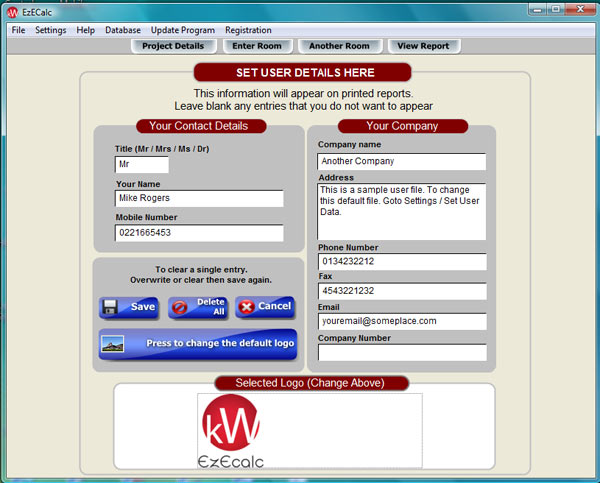Click the EzECalc app icon in title bar

click(12, 12)
